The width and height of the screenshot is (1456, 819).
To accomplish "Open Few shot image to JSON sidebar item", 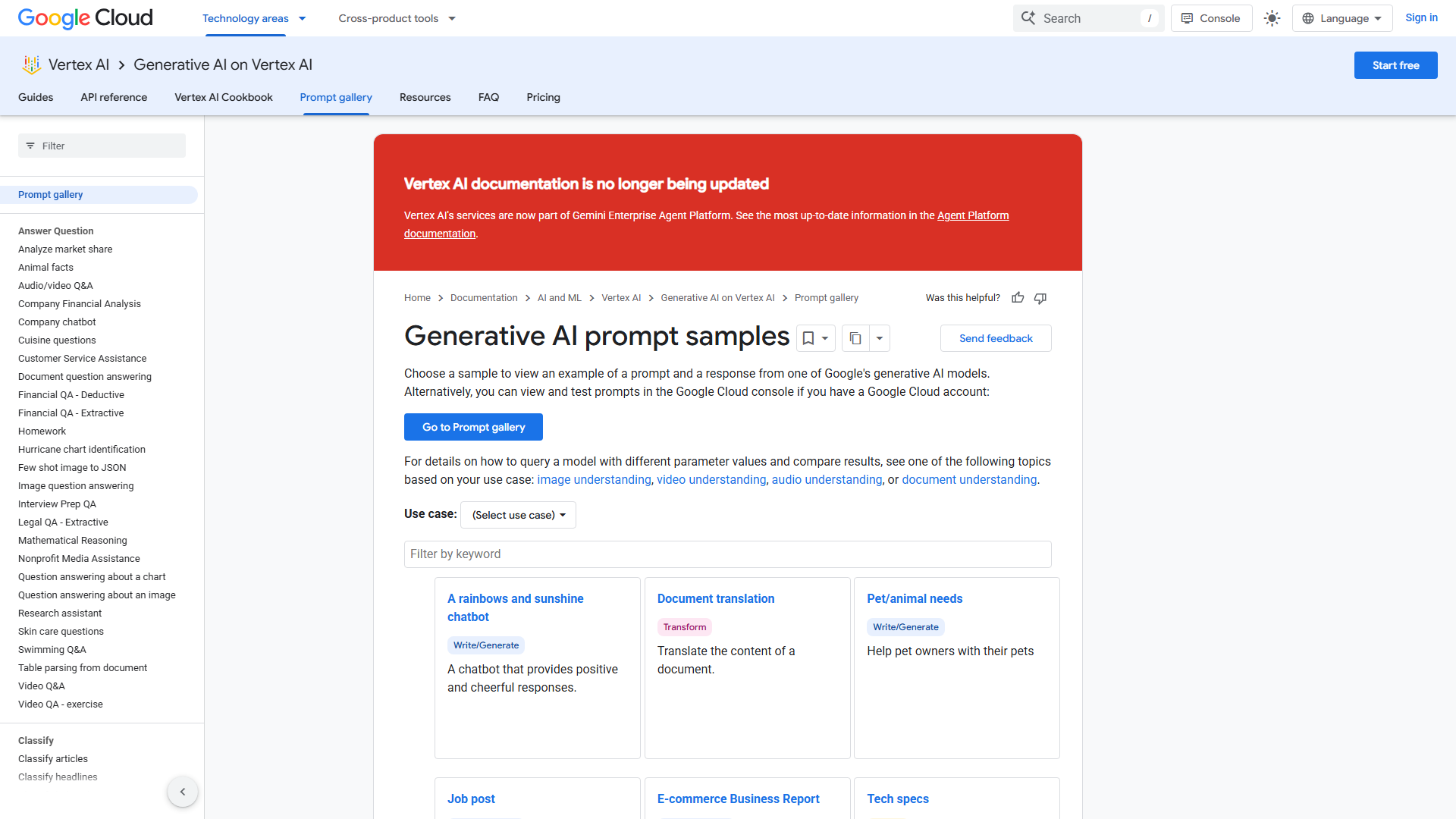I will [72, 468].
